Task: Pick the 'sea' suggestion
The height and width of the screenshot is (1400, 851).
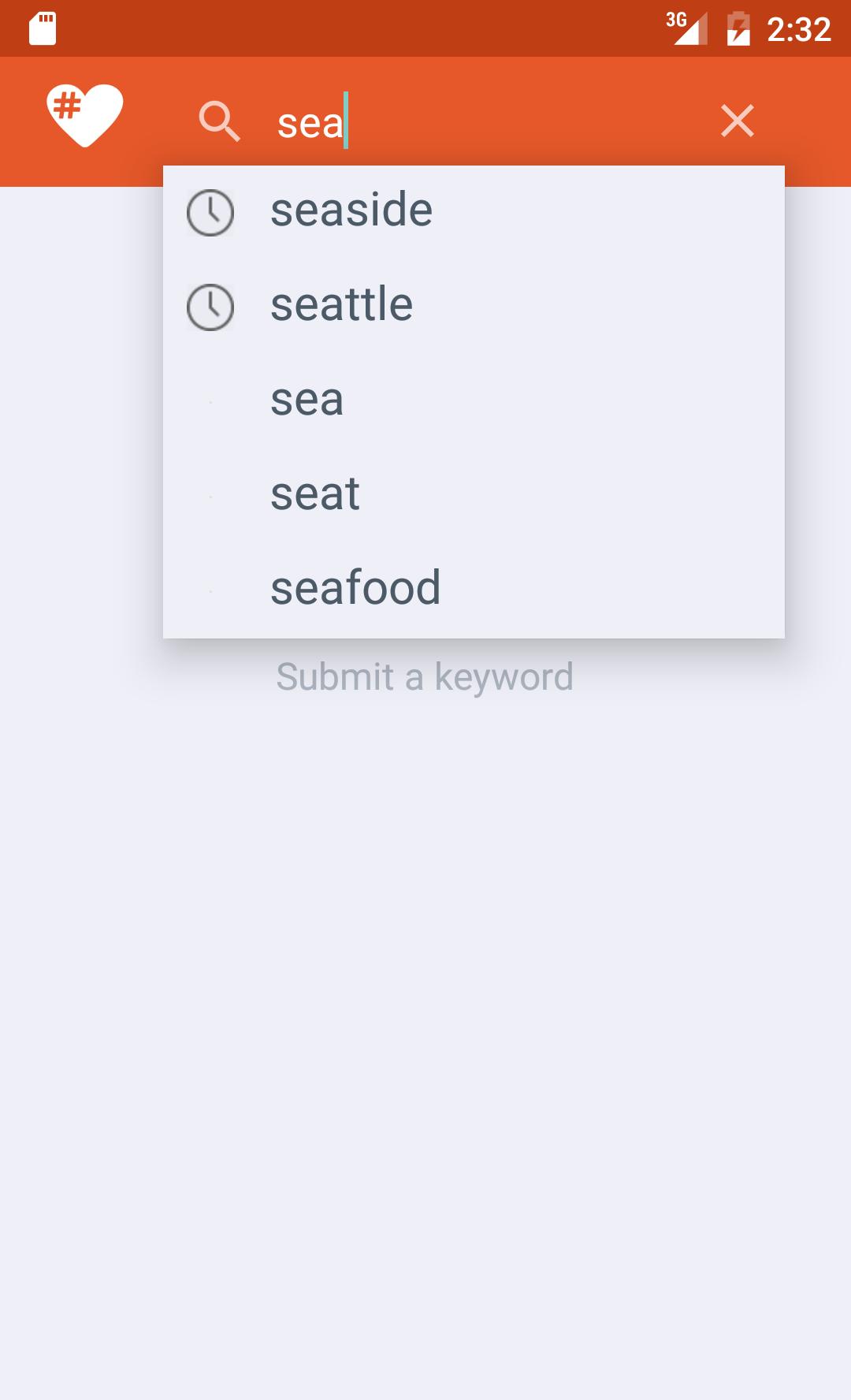Action: click(x=307, y=400)
